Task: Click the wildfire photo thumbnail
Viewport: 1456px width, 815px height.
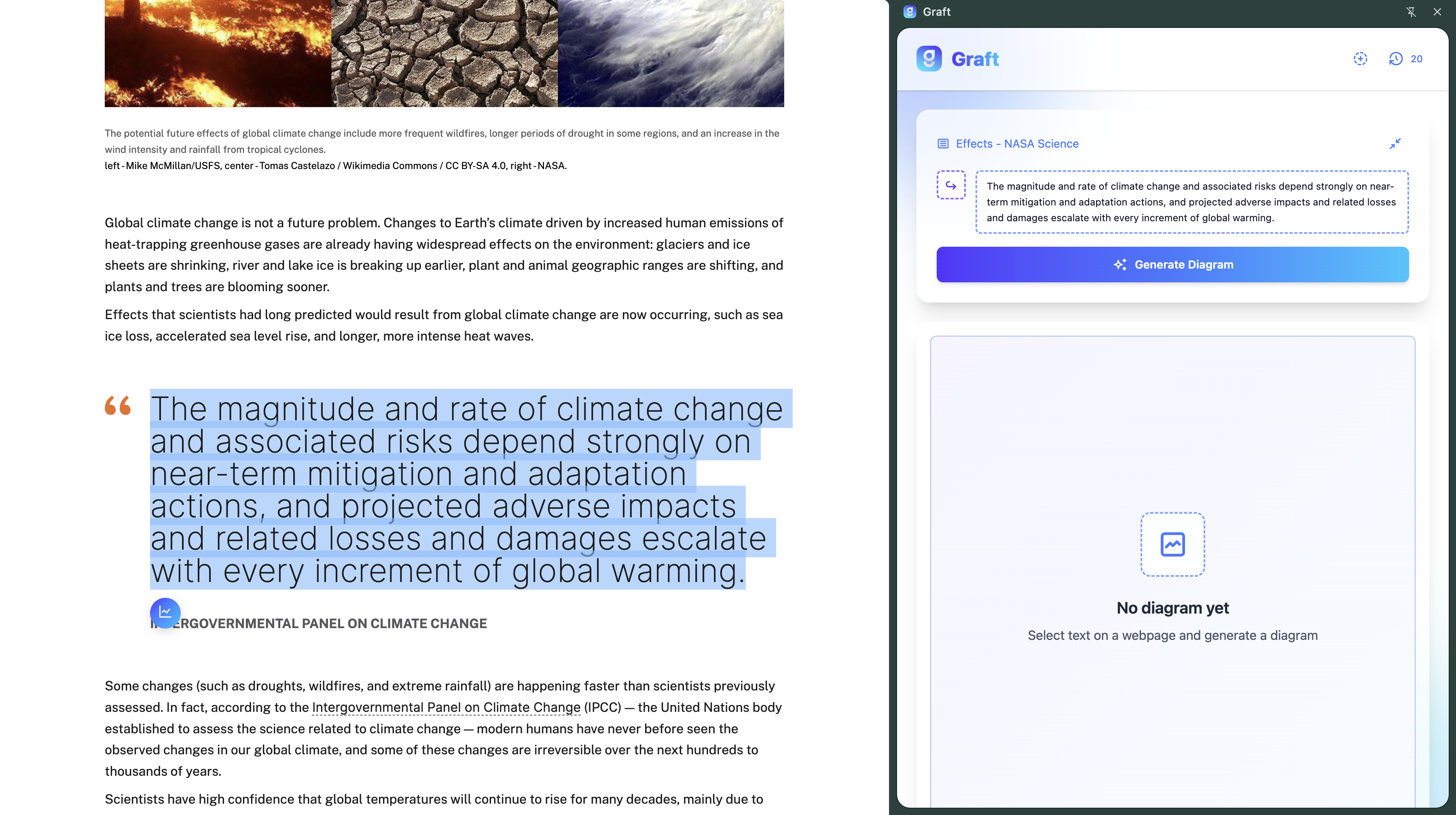Action: pos(218,53)
